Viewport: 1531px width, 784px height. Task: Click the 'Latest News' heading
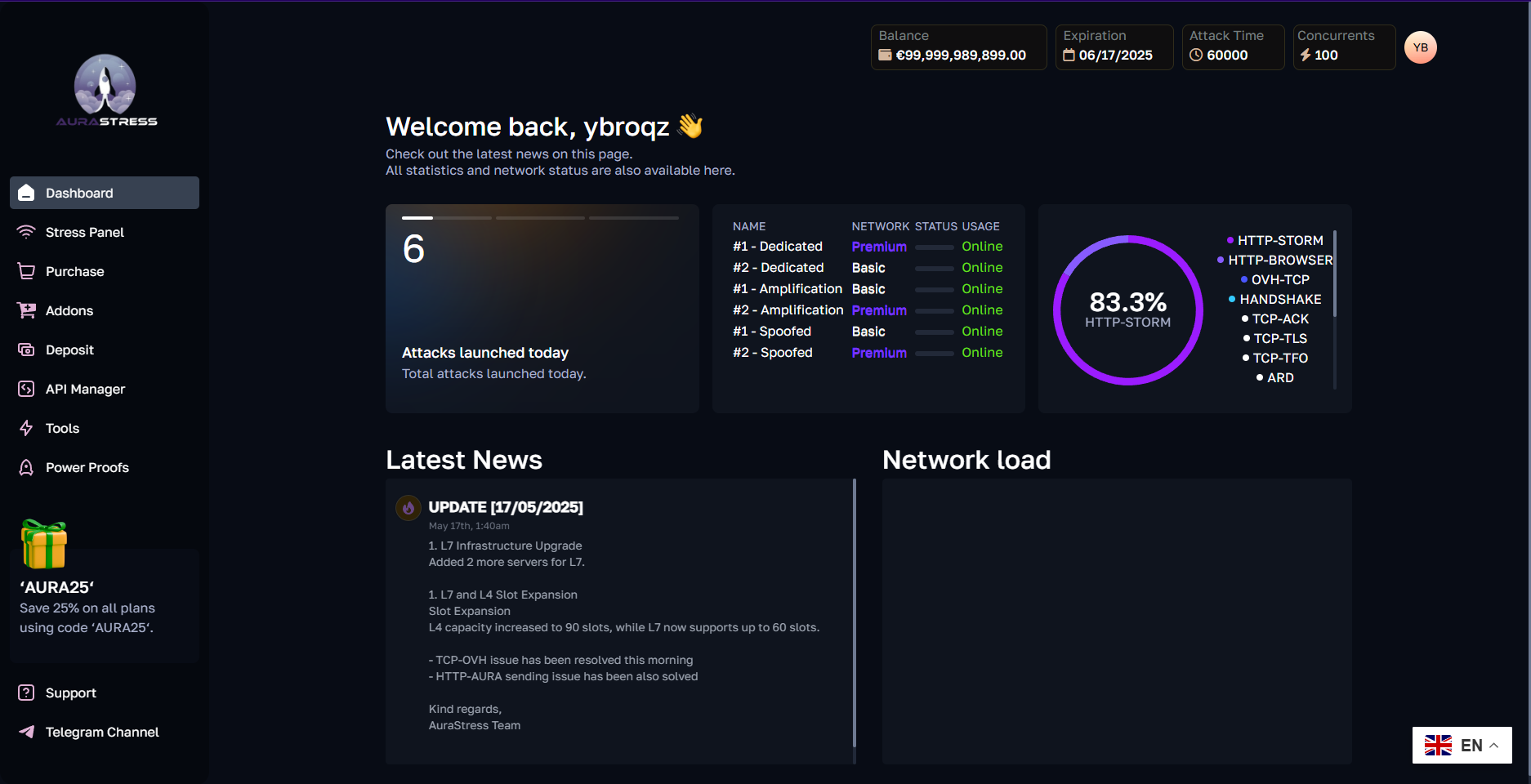pos(464,460)
